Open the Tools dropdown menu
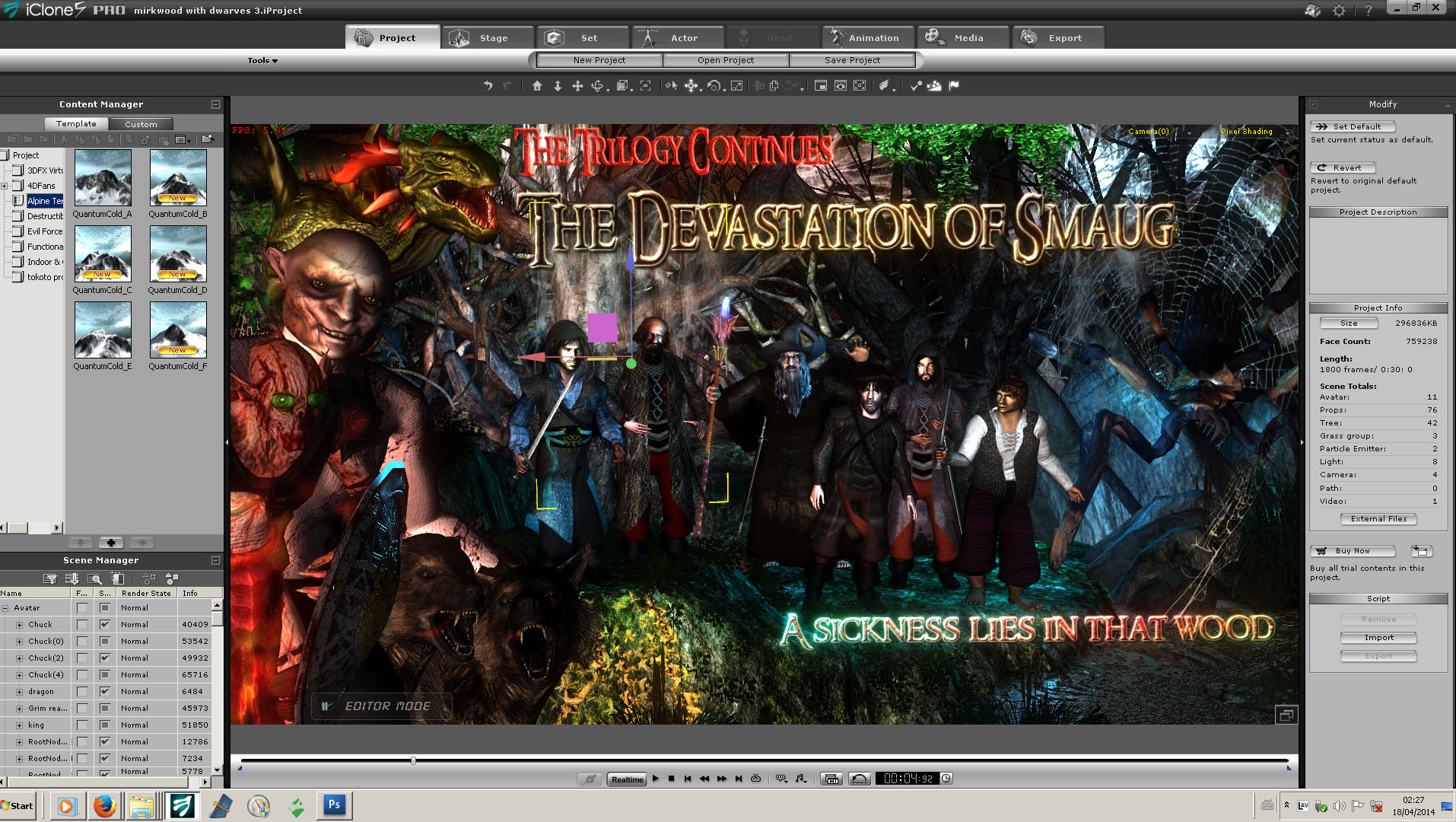This screenshot has width=1456, height=822. click(262, 61)
